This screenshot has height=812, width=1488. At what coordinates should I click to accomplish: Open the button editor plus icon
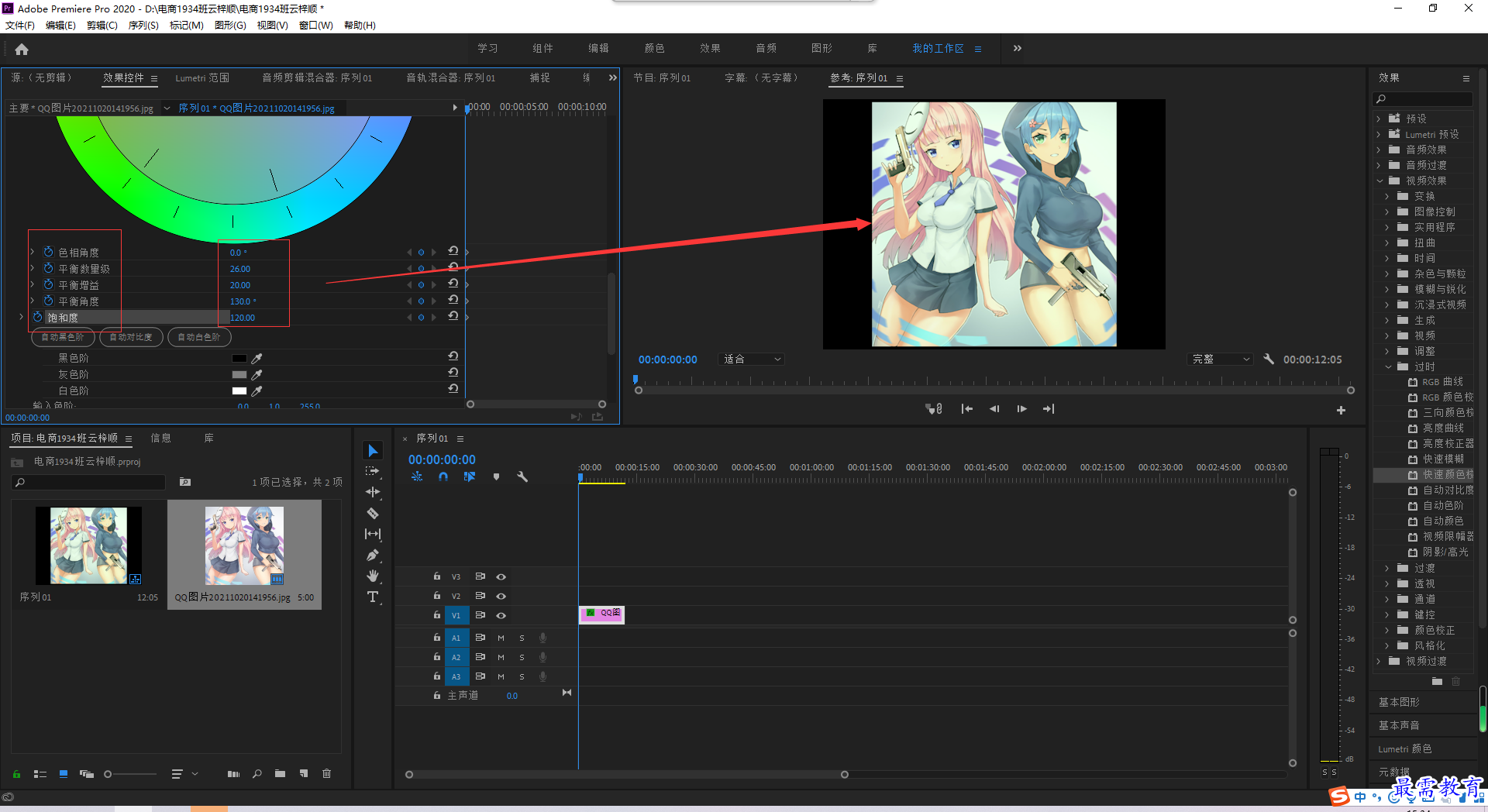pyautogui.click(x=1341, y=410)
